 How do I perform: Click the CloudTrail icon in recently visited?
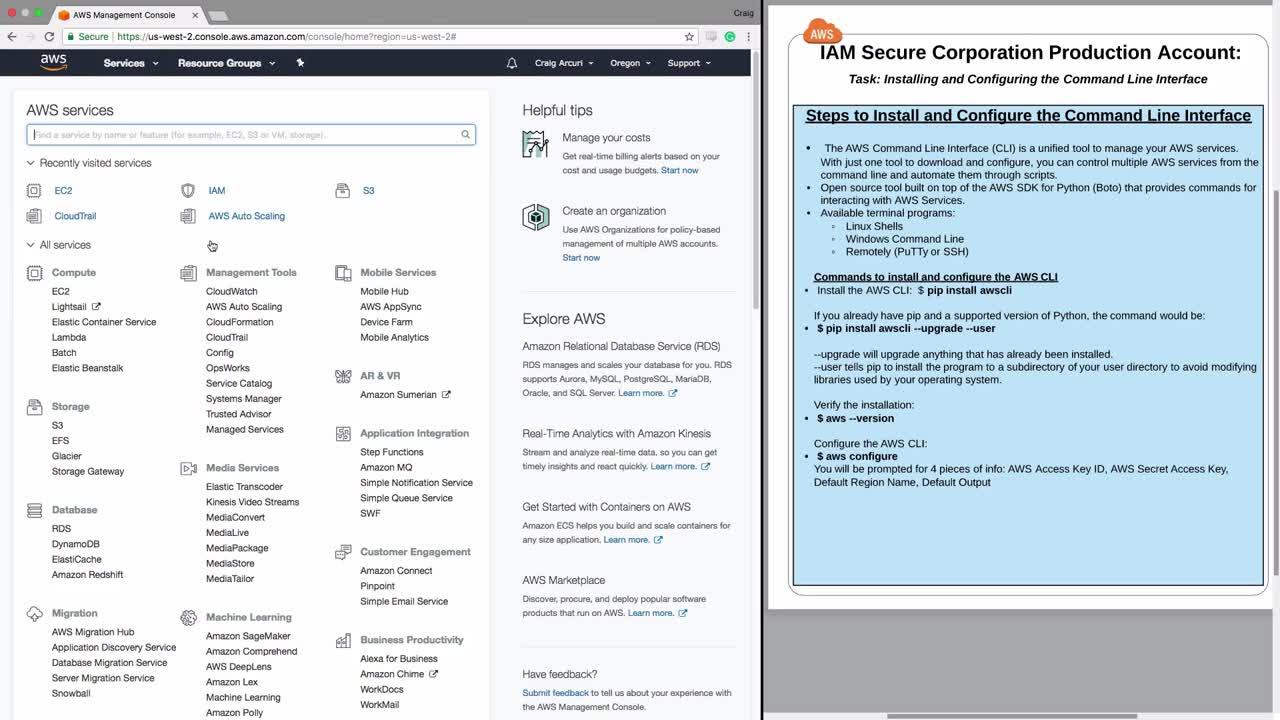click(x=34, y=216)
